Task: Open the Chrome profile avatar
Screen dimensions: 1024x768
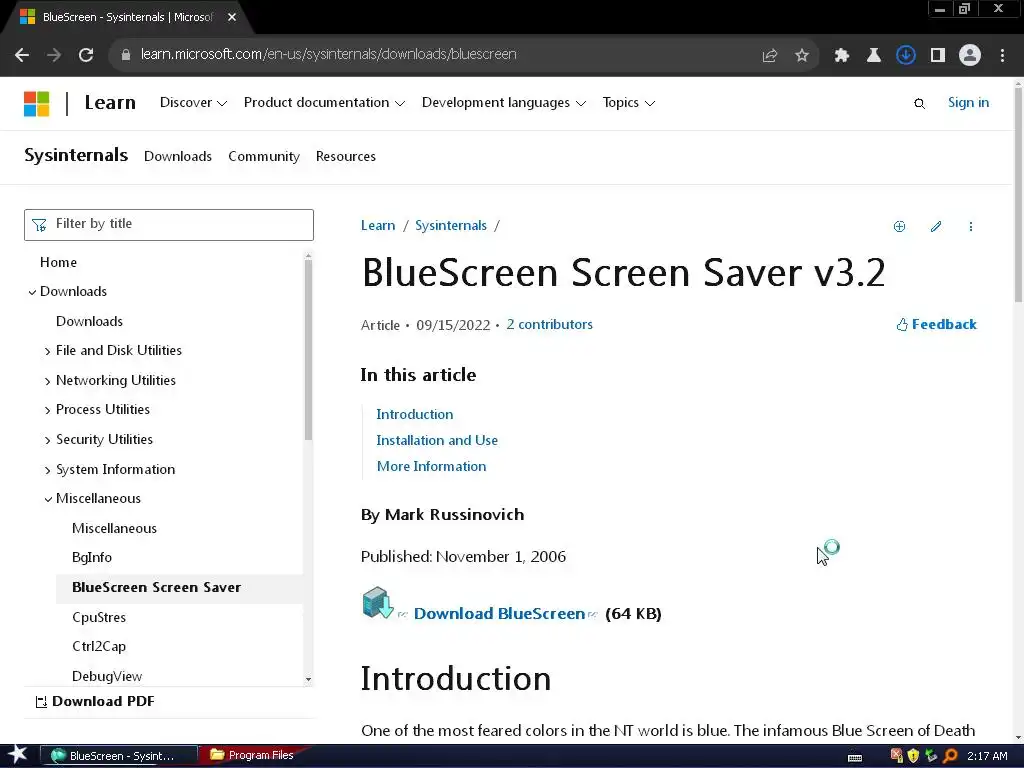Action: (x=970, y=56)
